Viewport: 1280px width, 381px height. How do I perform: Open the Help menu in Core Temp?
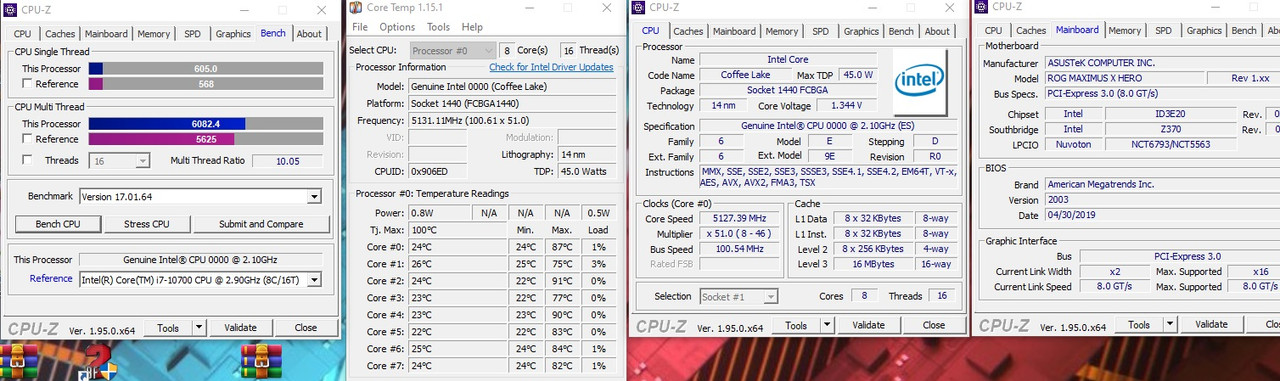pyautogui.click(x=472, y=27)
